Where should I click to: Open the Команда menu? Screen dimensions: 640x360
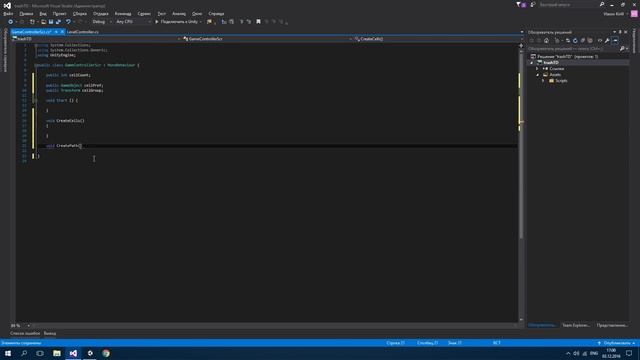point(123,13)
